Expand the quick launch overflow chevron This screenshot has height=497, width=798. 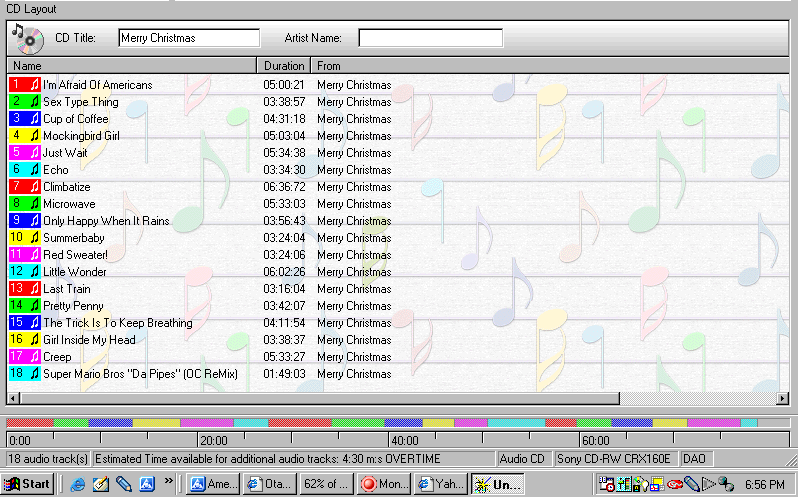click(168, 481)
